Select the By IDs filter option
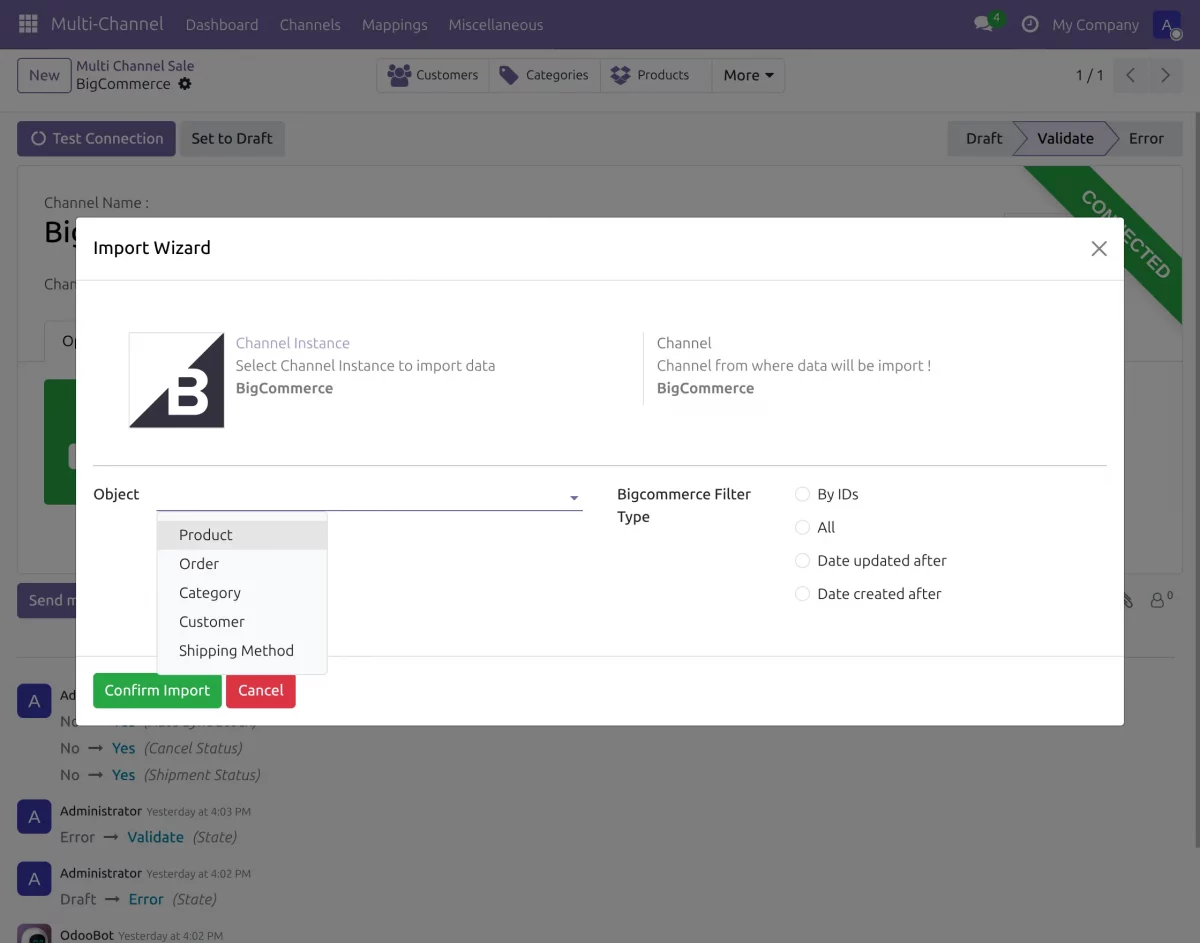 (x=802, y=494)
